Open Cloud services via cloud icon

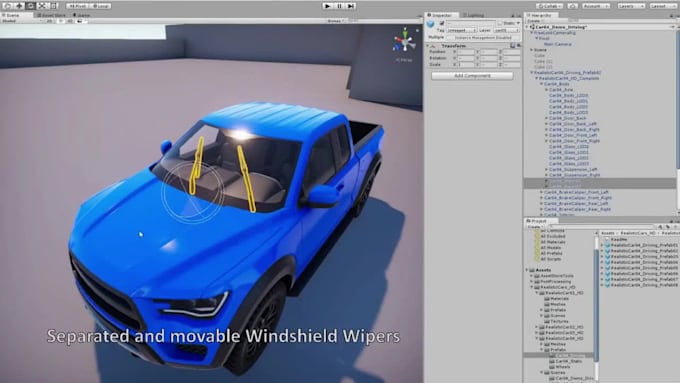(x=572, y=6)
